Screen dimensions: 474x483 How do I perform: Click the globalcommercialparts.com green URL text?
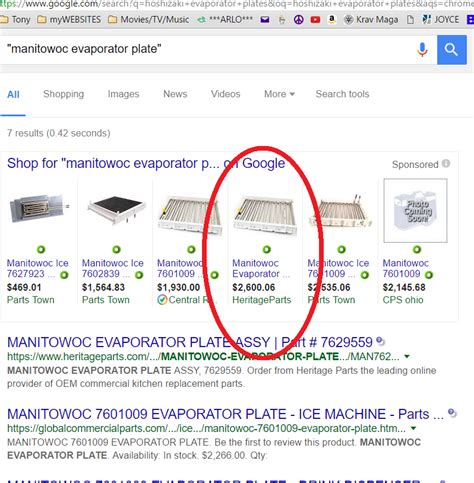tap(207, 428)
